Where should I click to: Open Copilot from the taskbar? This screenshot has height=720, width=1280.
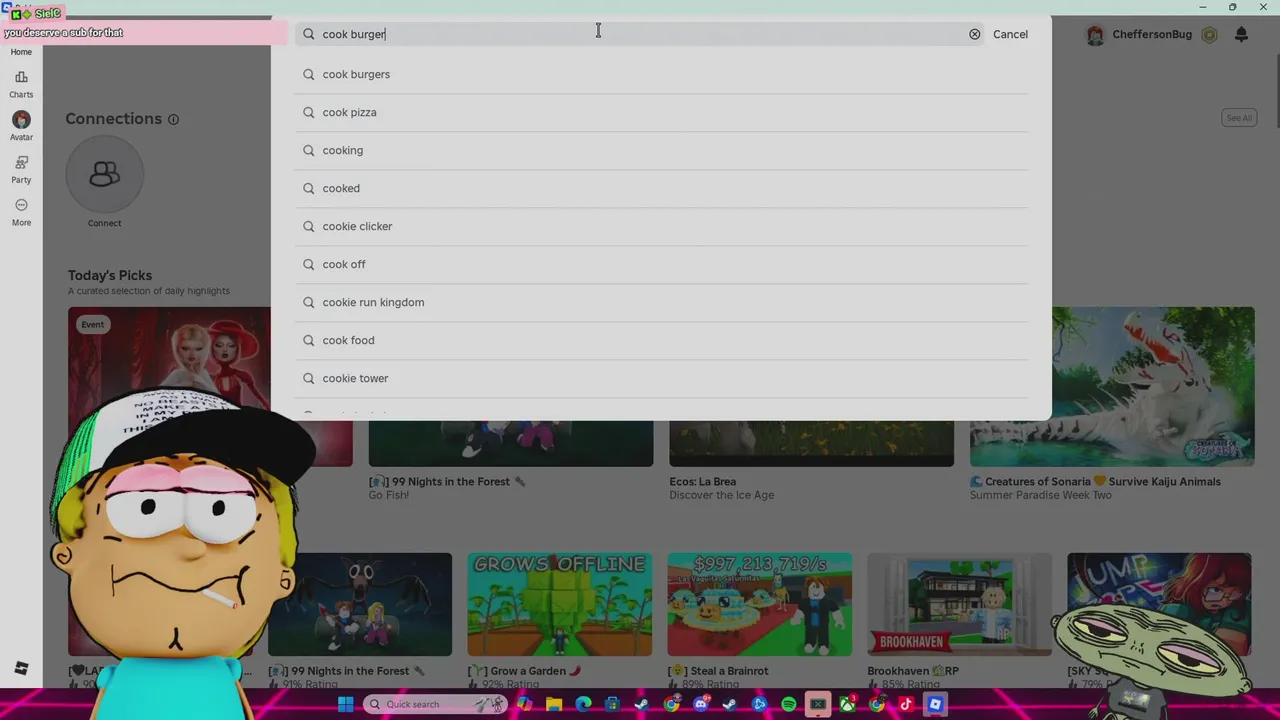(x=525, y=704)
